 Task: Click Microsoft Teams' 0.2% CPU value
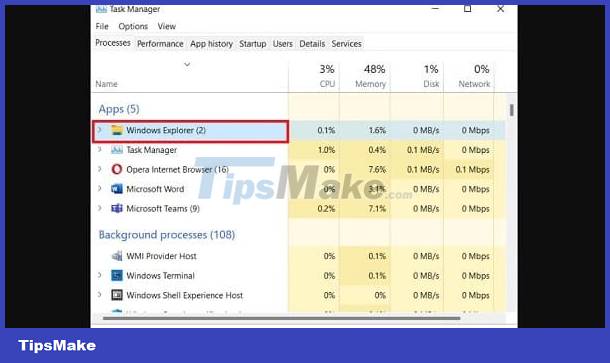point(326,209)
